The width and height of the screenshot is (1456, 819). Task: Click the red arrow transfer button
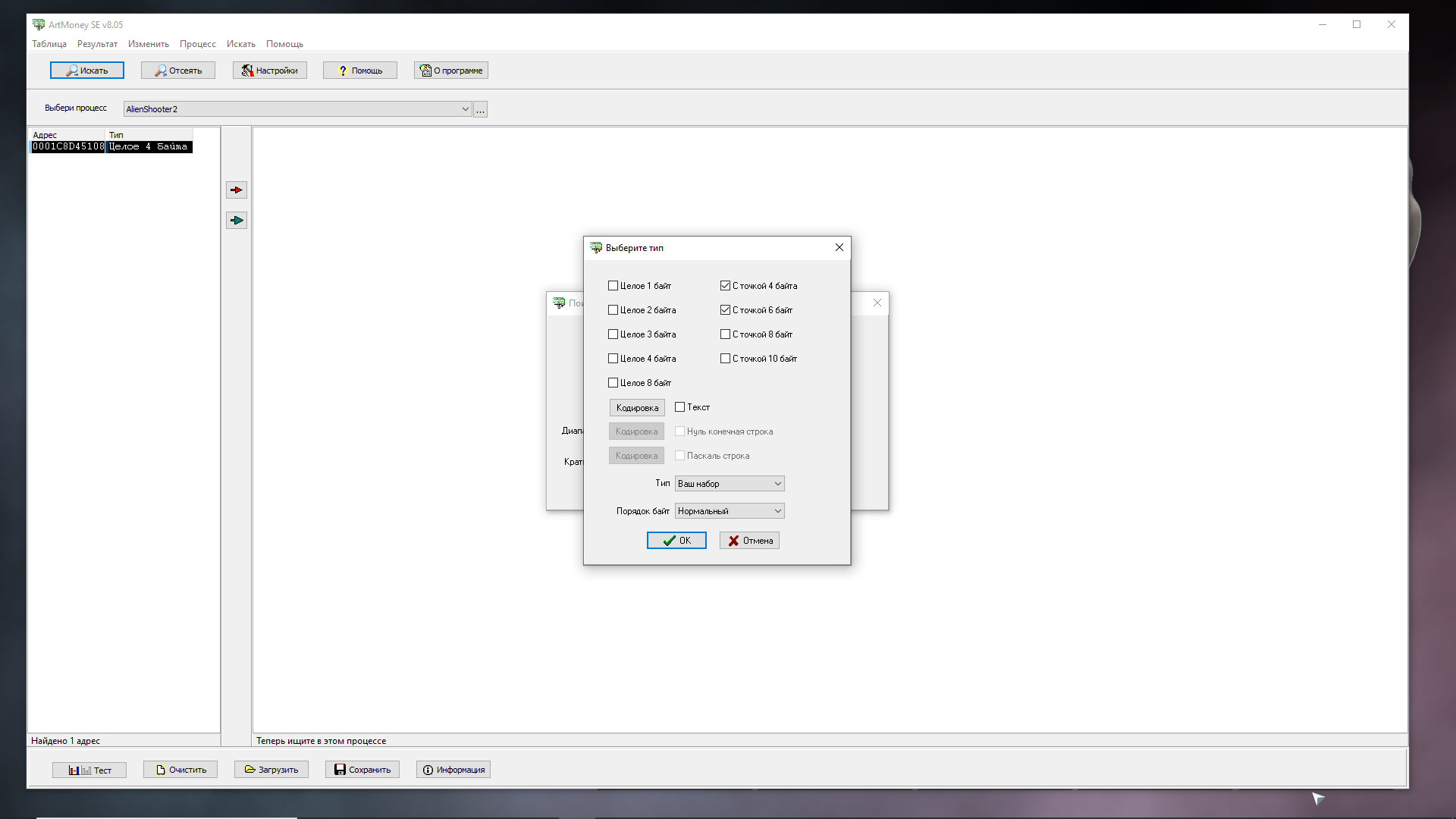(x=237, y=190)
